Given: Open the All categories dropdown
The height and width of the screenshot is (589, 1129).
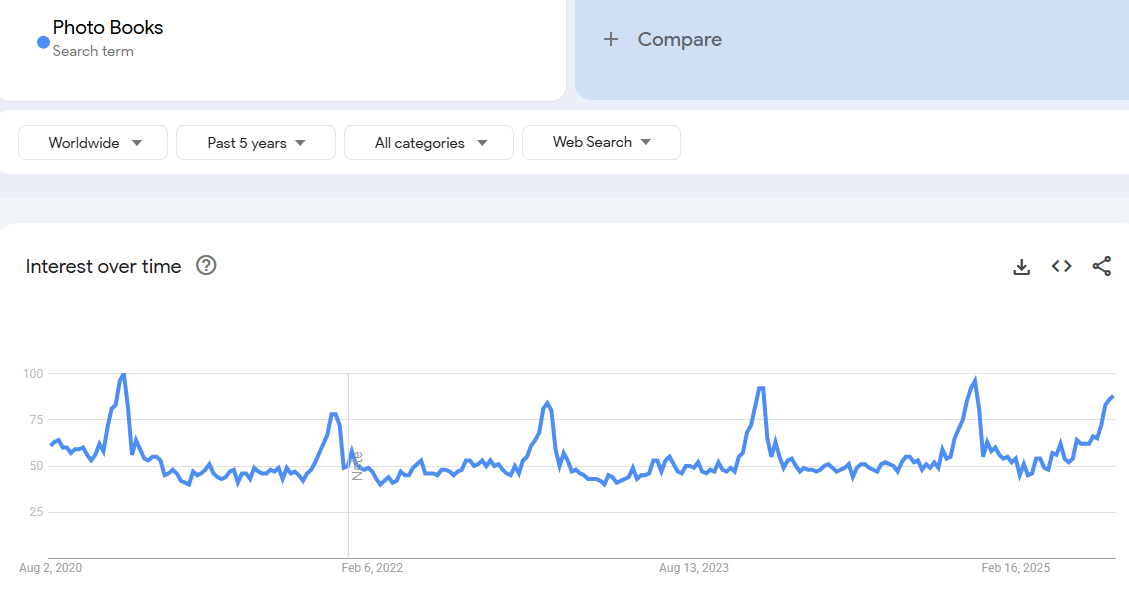Looking at the screenshot, I should [x=428, y=143].
